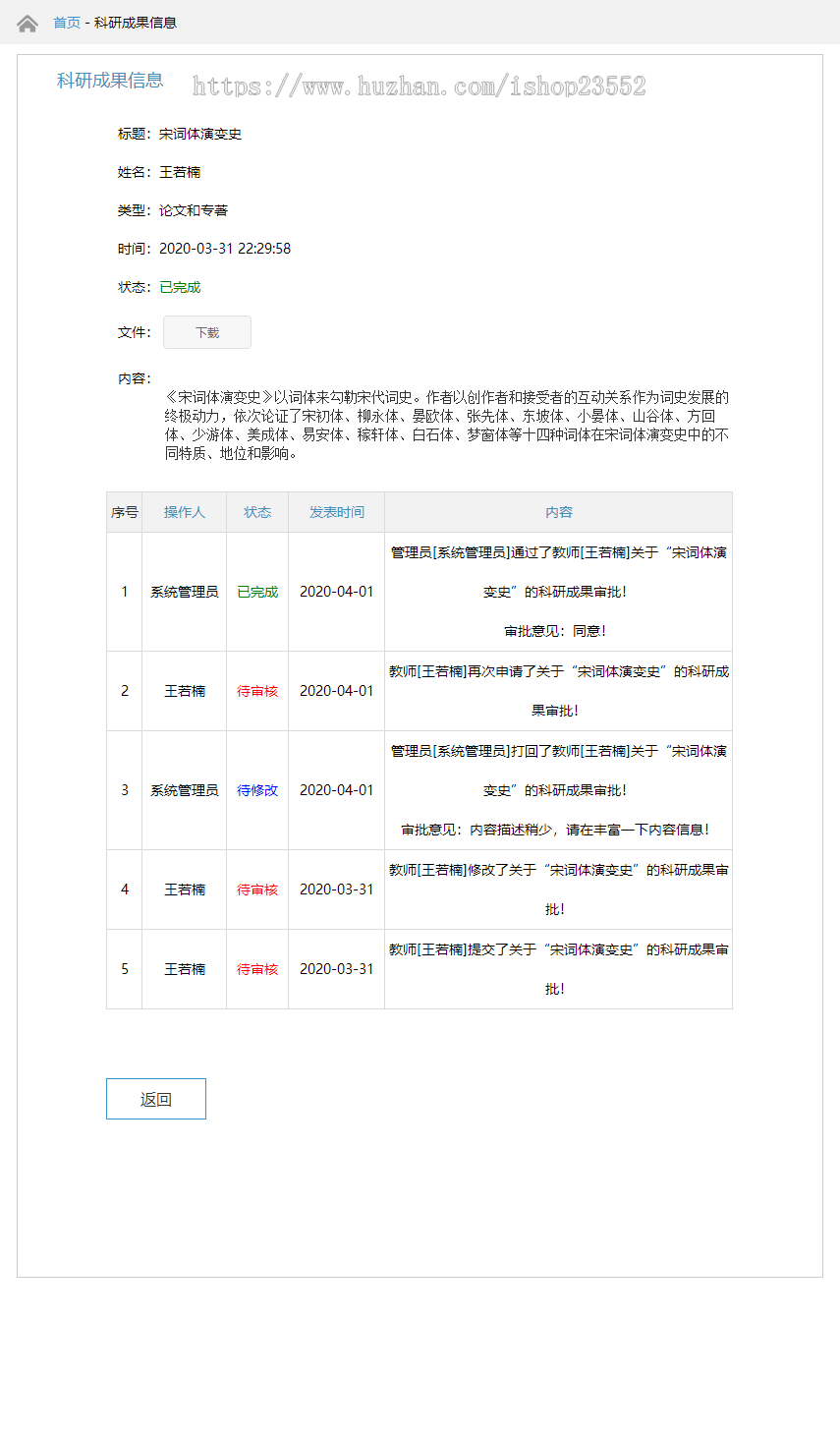
Task: Click the timestamp 2020-03-31 22:29:58
Action: pos(227,249)
